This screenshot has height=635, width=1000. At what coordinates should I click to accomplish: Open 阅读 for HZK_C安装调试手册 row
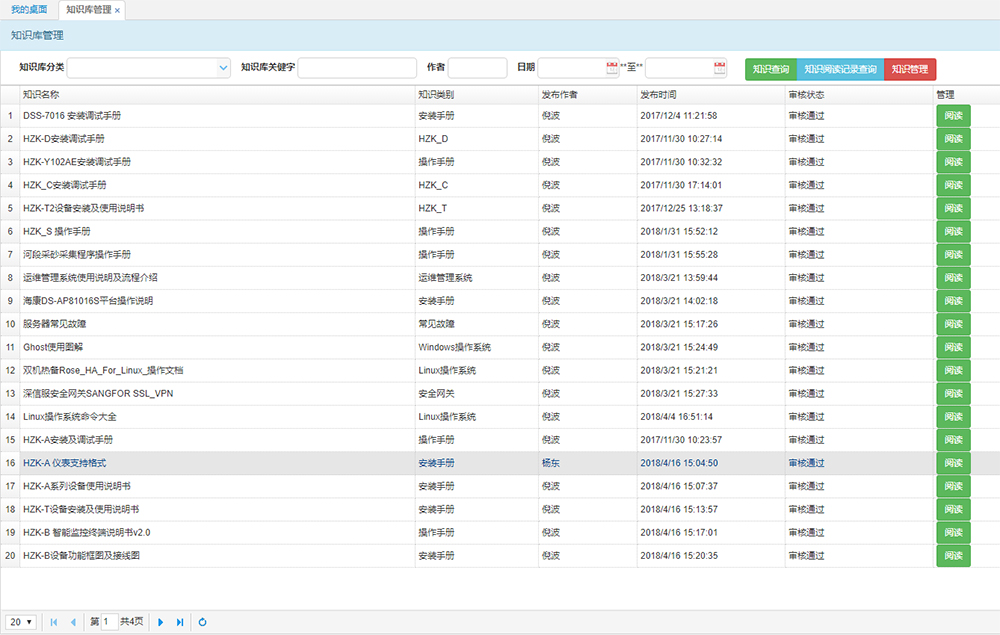[953, 186]
